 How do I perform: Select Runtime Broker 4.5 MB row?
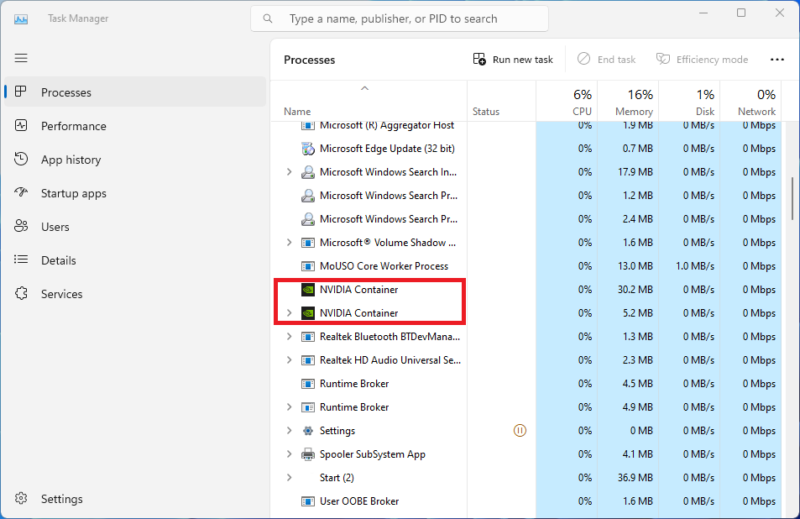(x=526, y=384)
